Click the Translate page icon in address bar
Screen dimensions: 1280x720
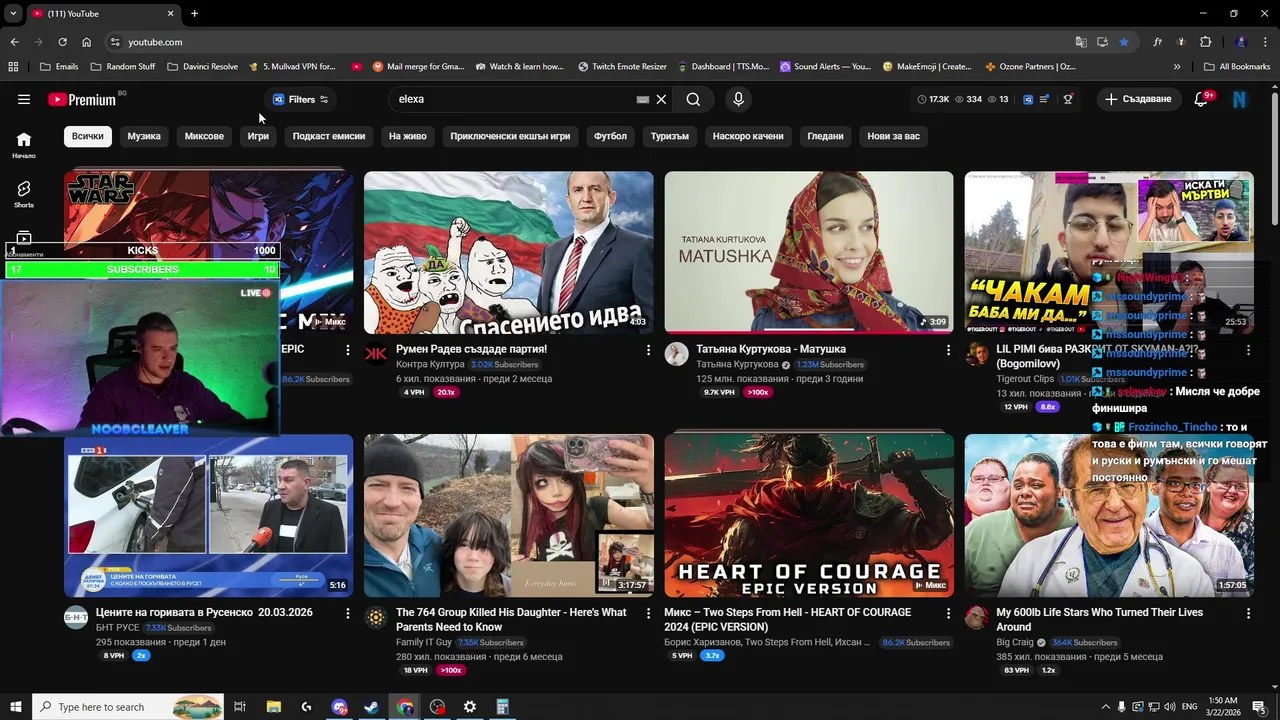click(1081, 42)
